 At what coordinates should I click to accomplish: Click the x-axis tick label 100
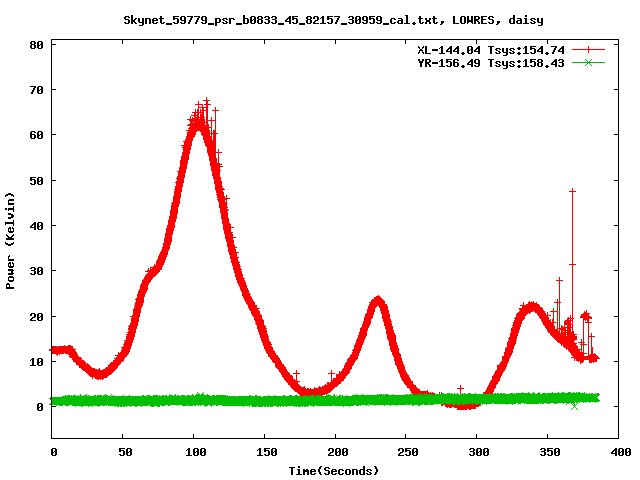pyautogui.click(x=196, y=452)
